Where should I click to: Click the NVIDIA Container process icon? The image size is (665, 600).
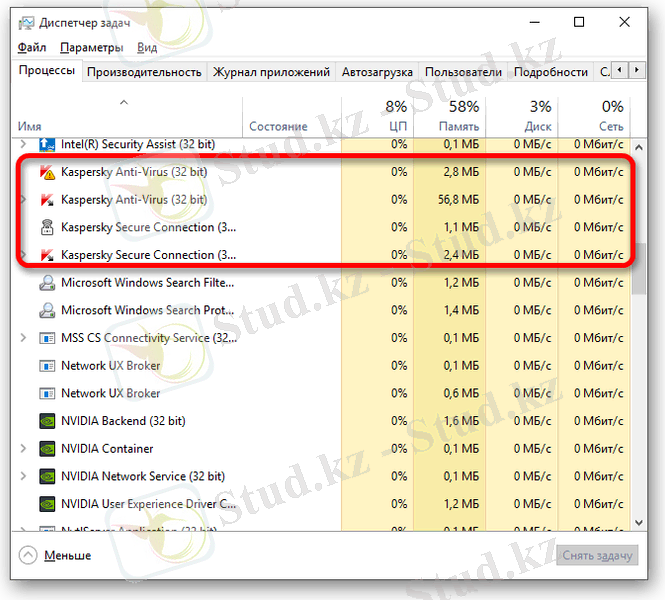click(x=47, y=449)
